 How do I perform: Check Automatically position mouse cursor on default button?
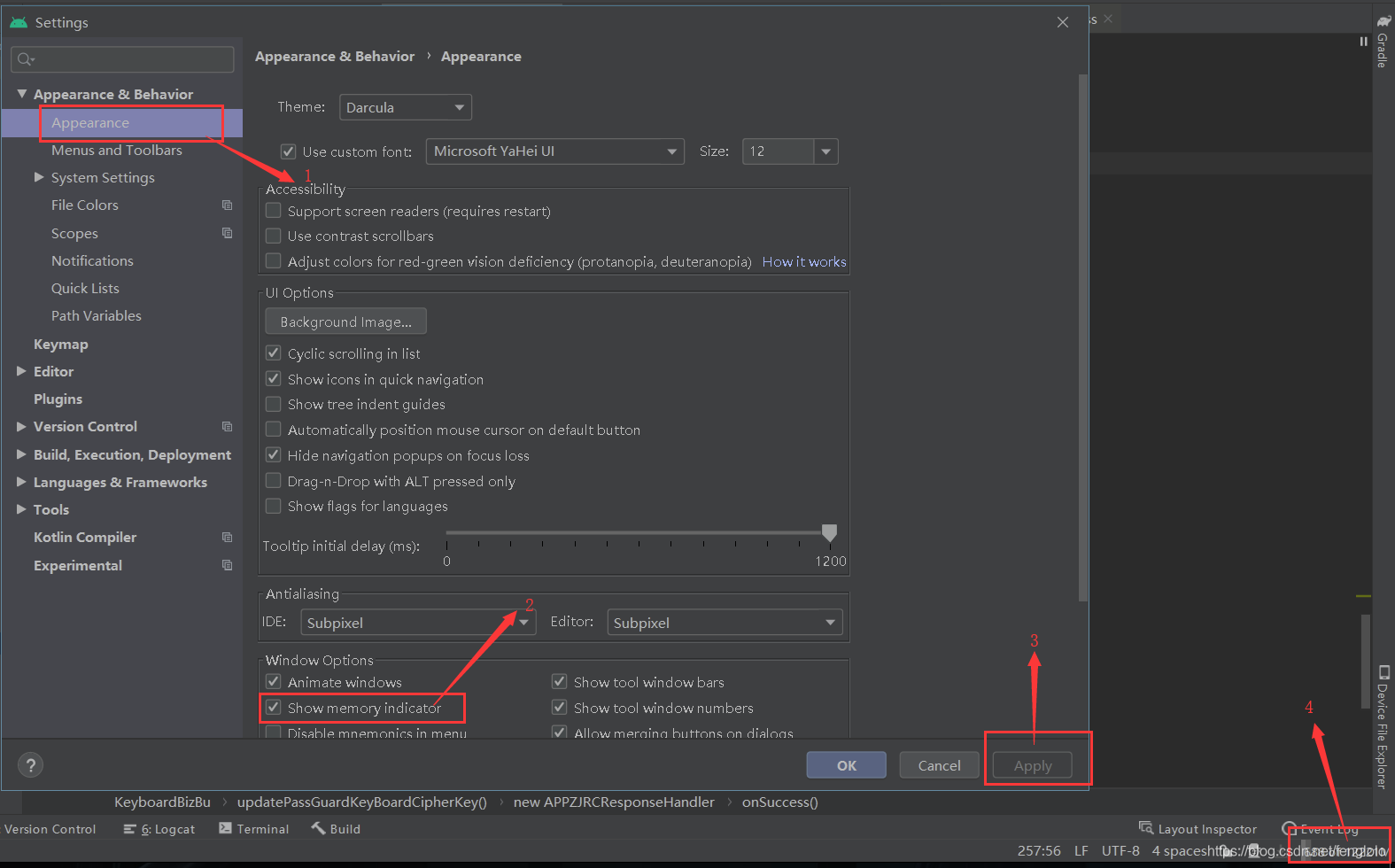274,430
